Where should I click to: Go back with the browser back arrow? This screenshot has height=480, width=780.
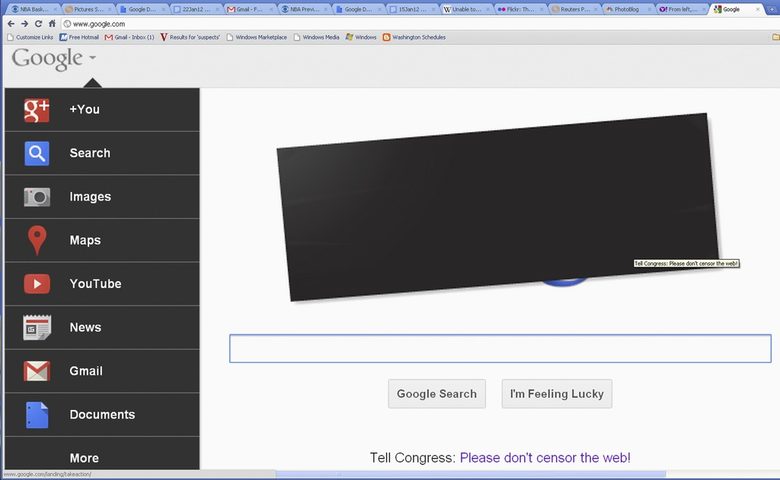(x=11, y=24)
